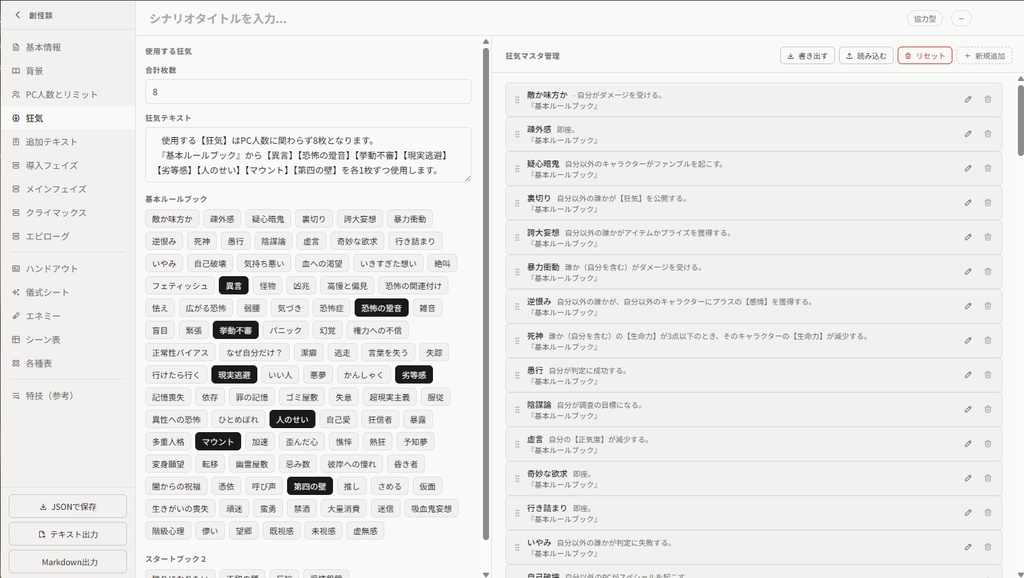1024x578 pixels.
Task: Delete the 疑心暗鬼 master entry
Action: (x=987, y=169)
